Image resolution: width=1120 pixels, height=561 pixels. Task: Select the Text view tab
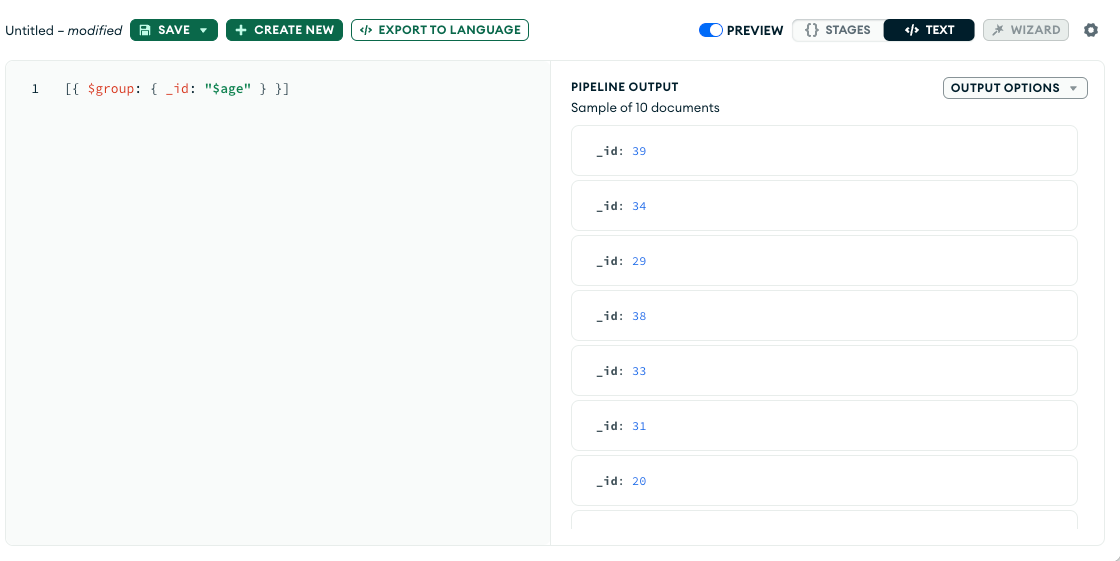pos(928,30)
